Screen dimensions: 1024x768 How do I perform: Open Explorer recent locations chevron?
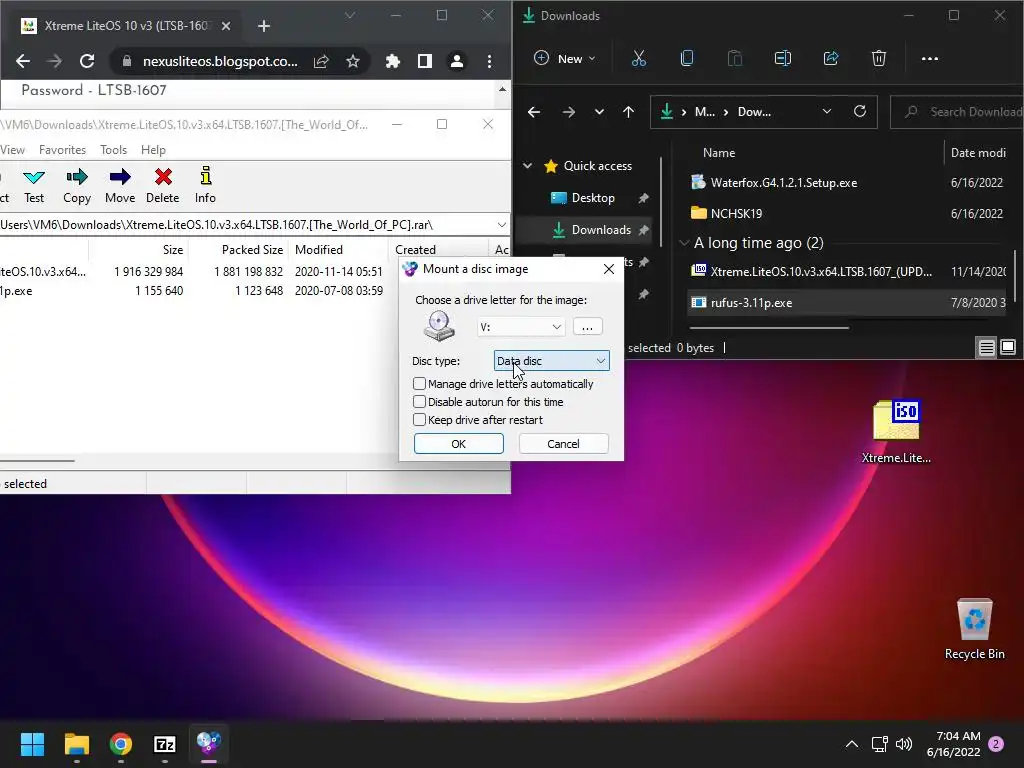599,112
